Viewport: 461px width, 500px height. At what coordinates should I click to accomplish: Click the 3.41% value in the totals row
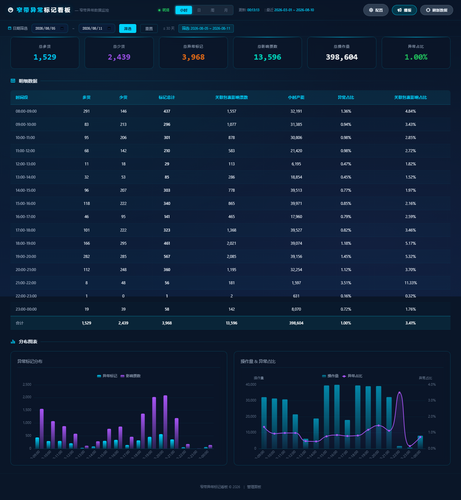click(x=410, y=323)
